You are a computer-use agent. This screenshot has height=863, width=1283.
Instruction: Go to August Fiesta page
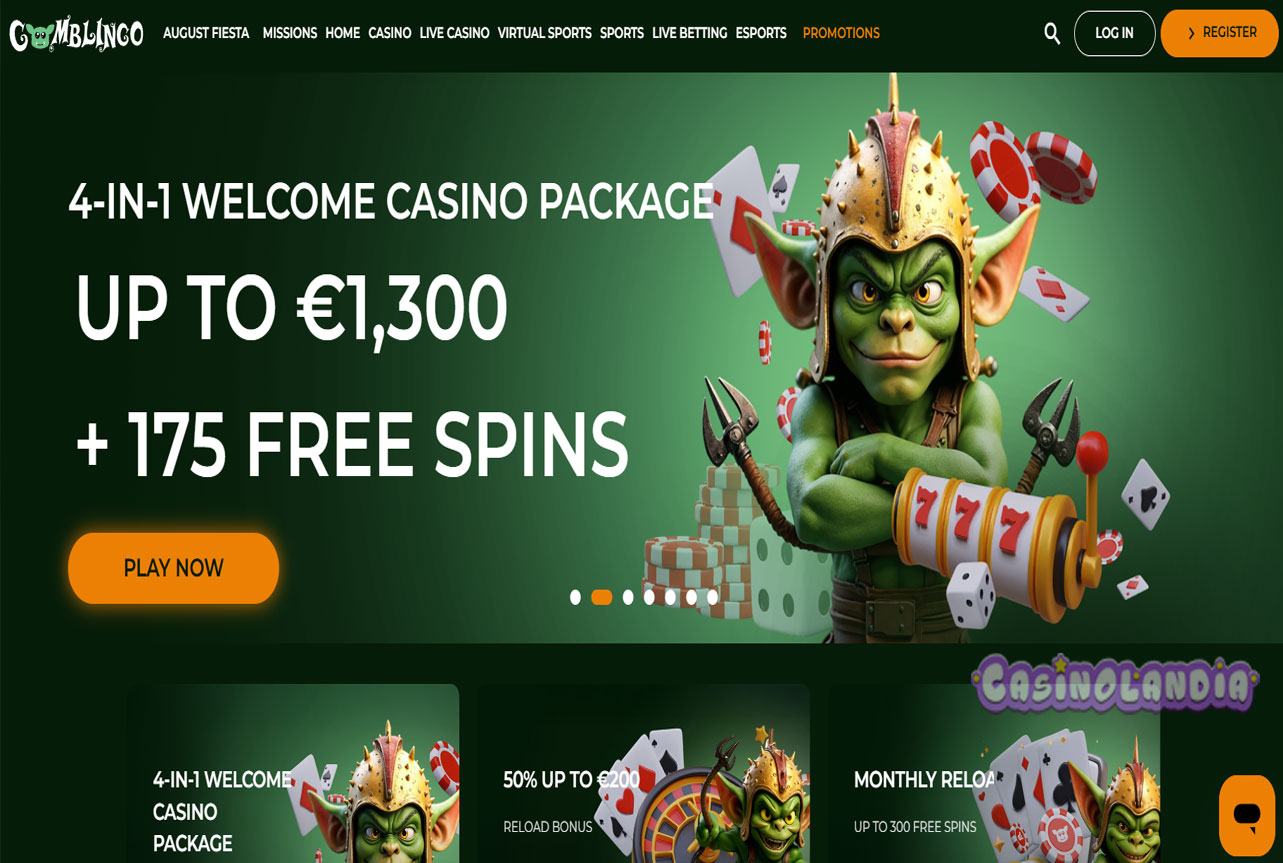click(x=206, y=33)
